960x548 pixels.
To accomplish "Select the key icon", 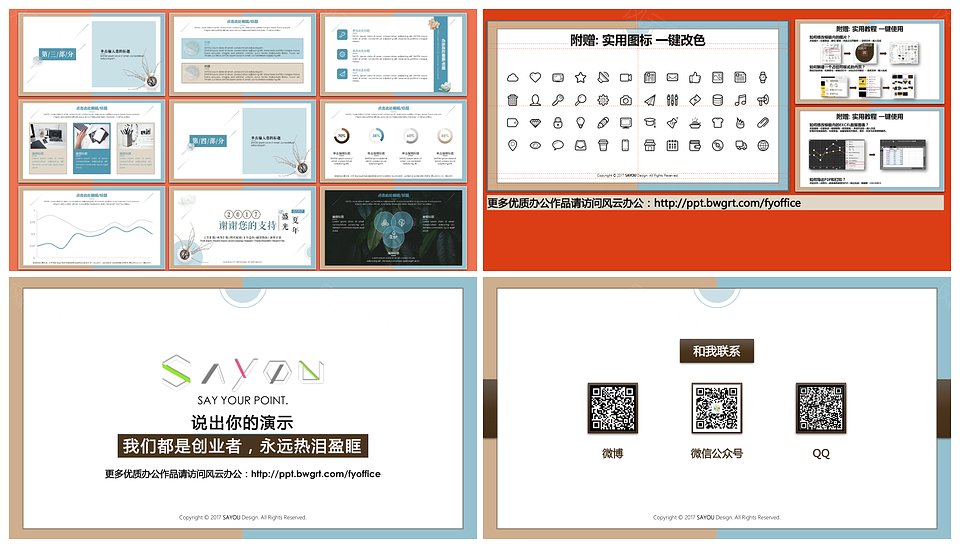I will tap(558, 100).
